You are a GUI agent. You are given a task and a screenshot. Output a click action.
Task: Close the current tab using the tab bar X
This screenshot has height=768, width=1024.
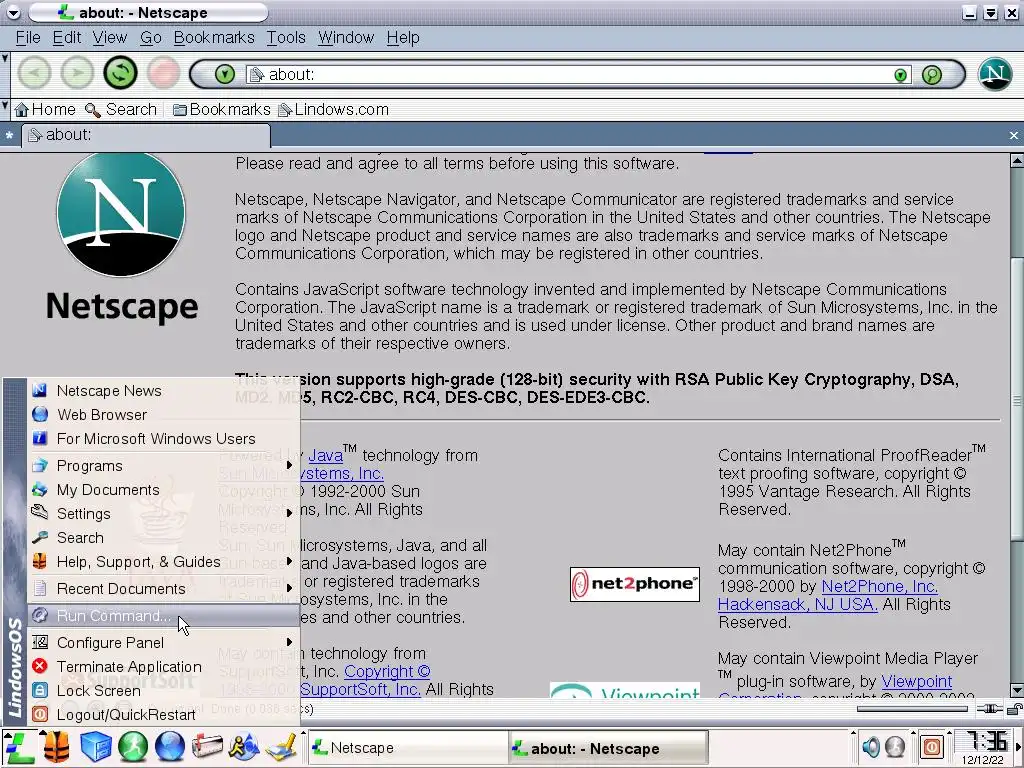point(1014,136)
